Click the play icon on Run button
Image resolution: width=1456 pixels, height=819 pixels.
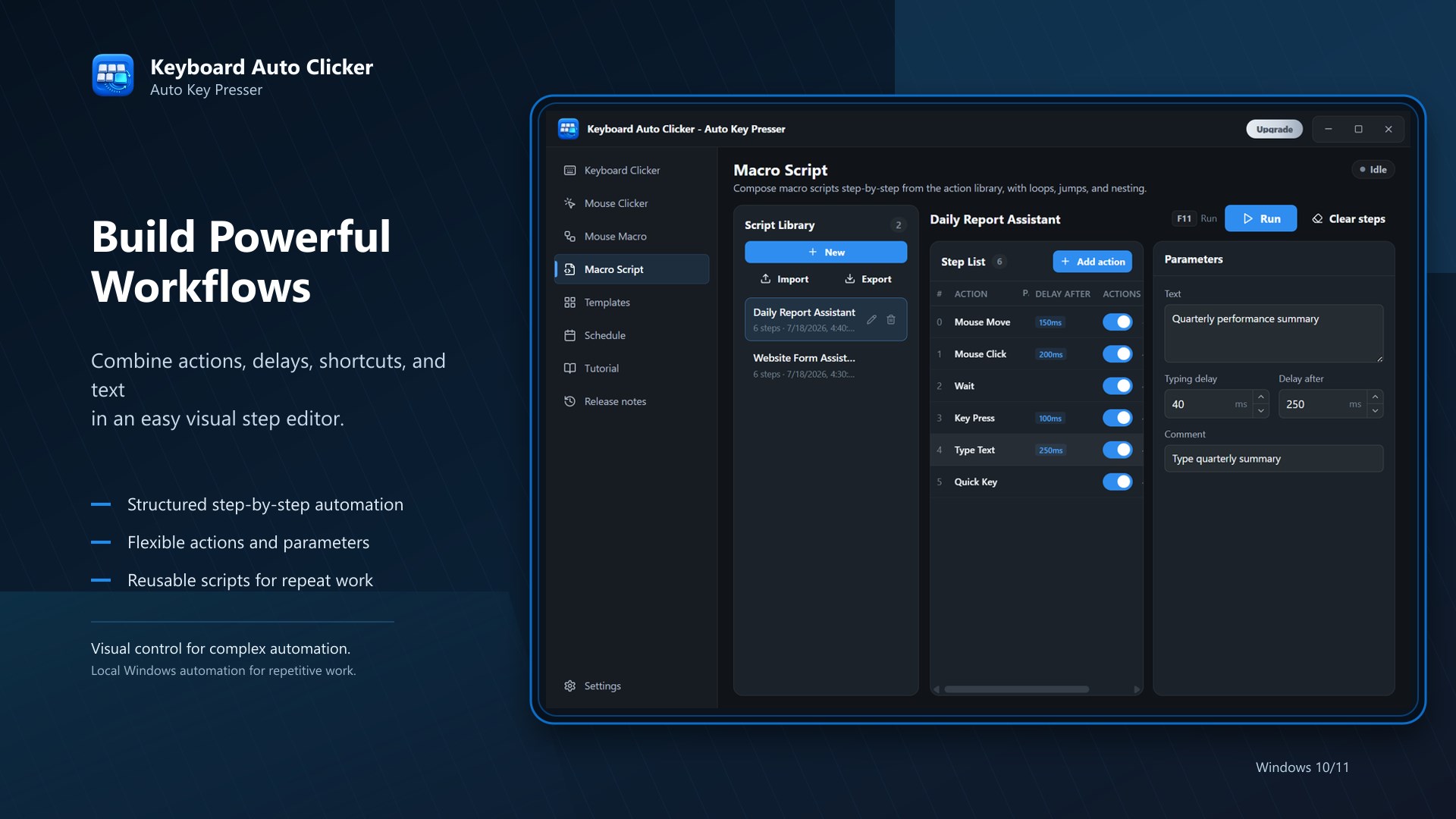[1247, 218]
